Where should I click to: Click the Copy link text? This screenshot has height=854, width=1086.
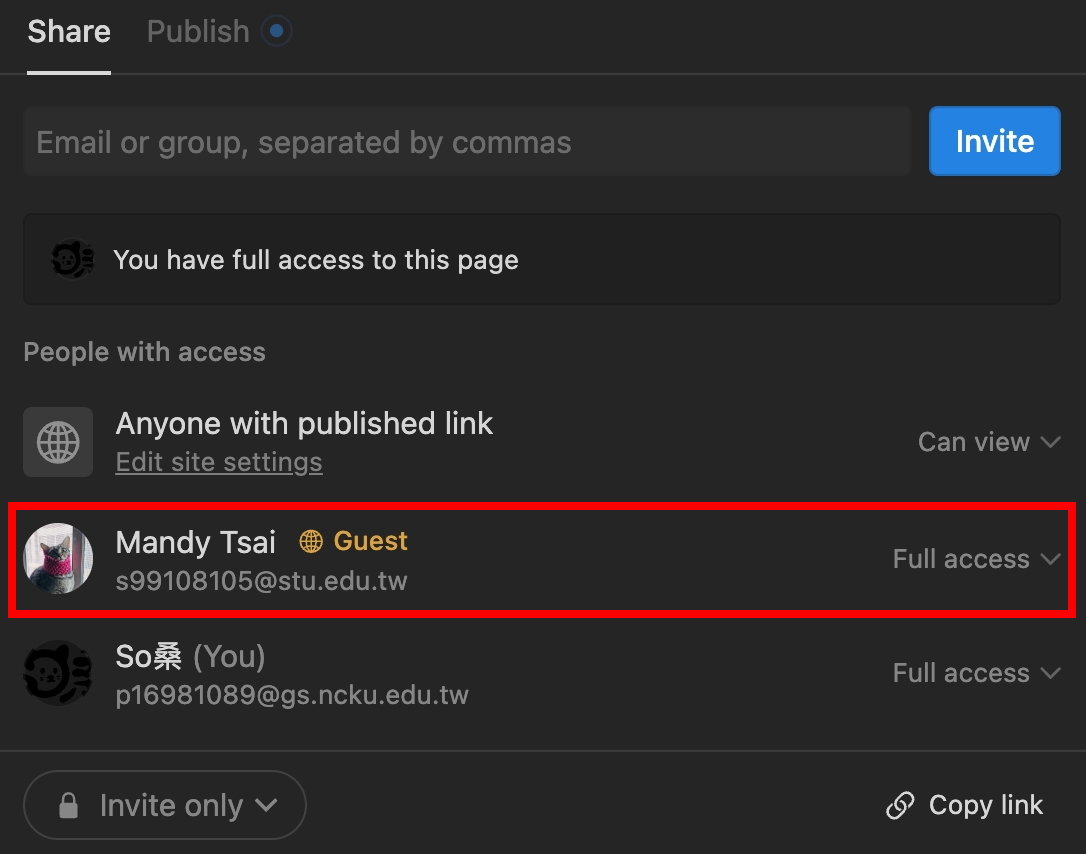click(x=985, y=805)
